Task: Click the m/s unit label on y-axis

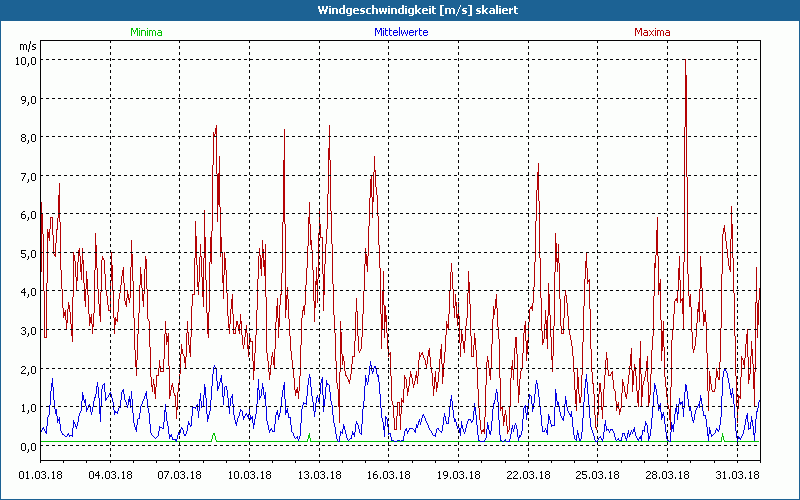Action: click(27, 46)
